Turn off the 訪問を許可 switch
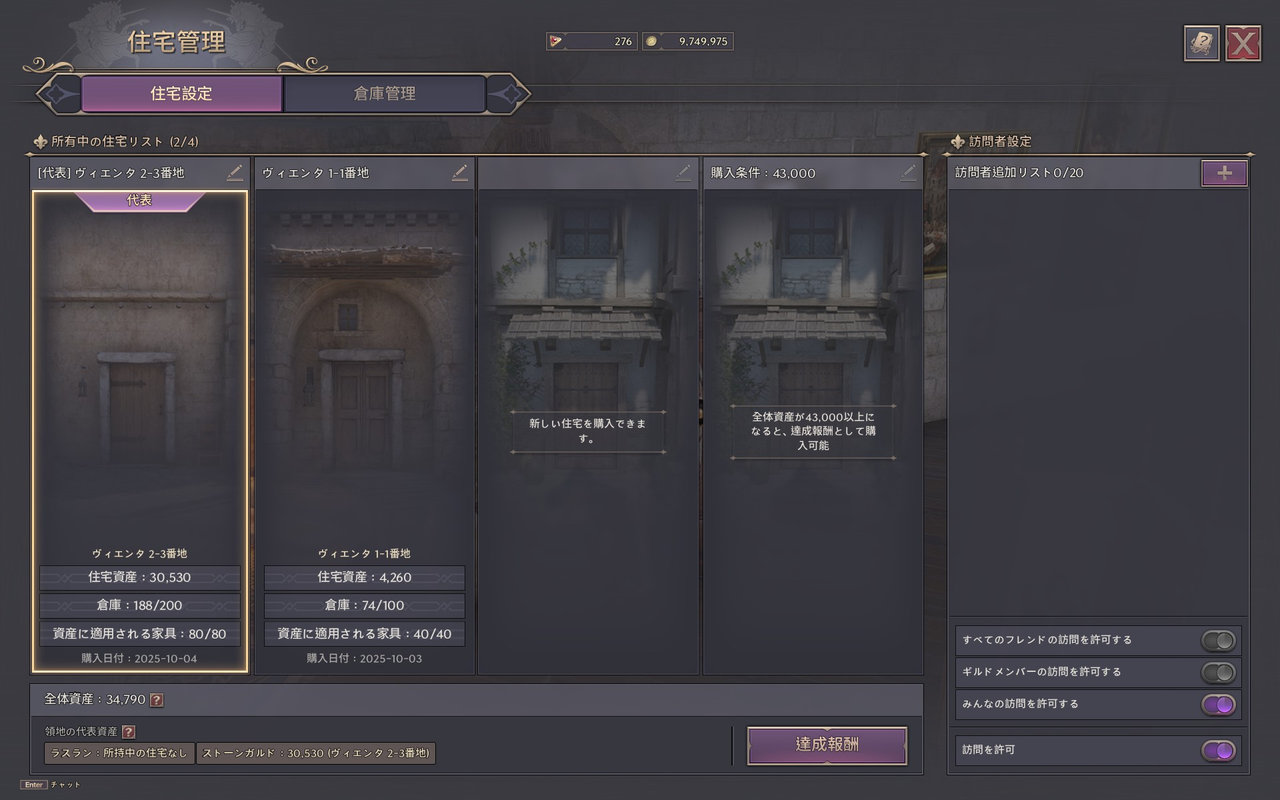This screenshot has height=800, width=1280. pyautogui.click(x=1218, y=750)
